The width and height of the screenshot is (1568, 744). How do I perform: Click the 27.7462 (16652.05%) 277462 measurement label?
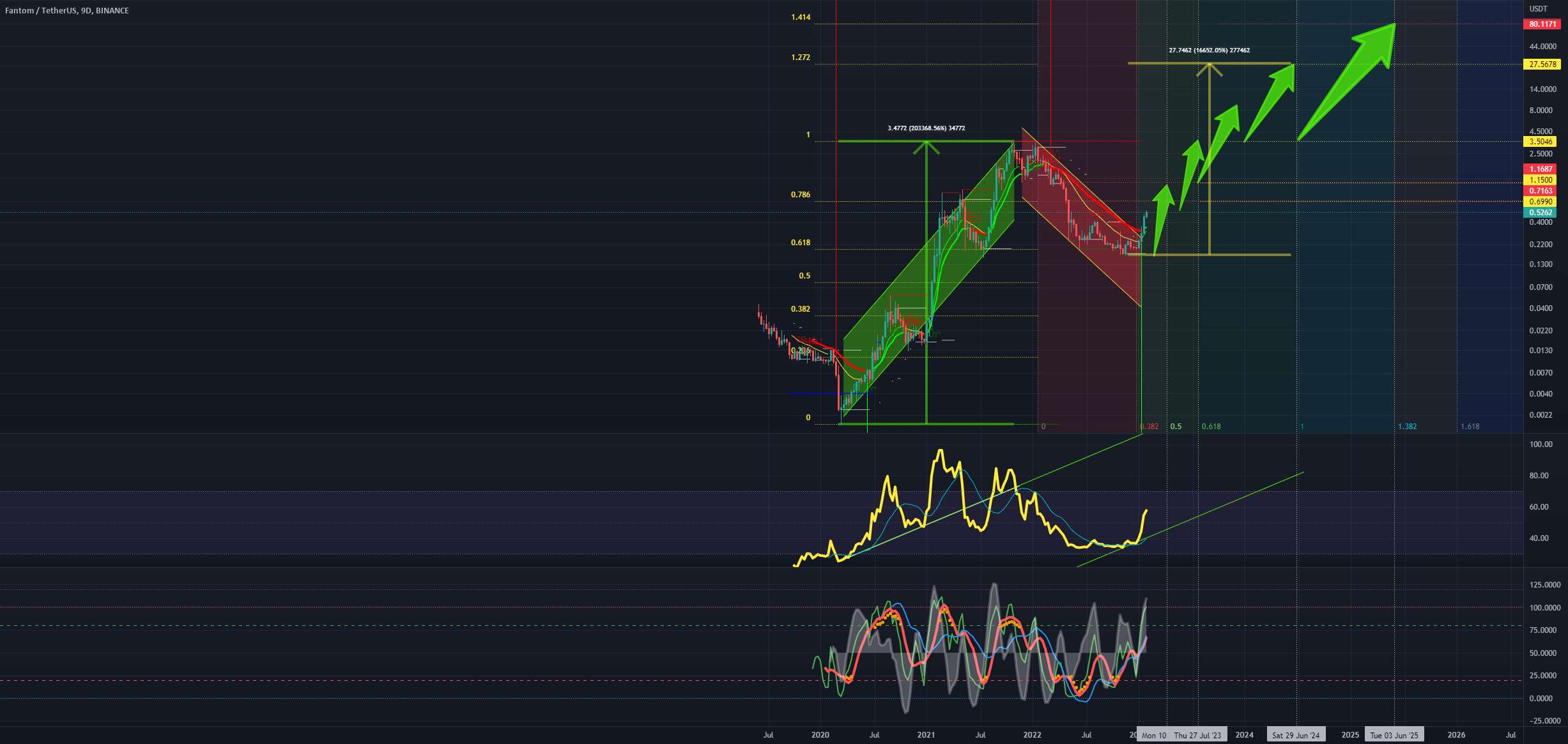click(x=1210, y=50)
